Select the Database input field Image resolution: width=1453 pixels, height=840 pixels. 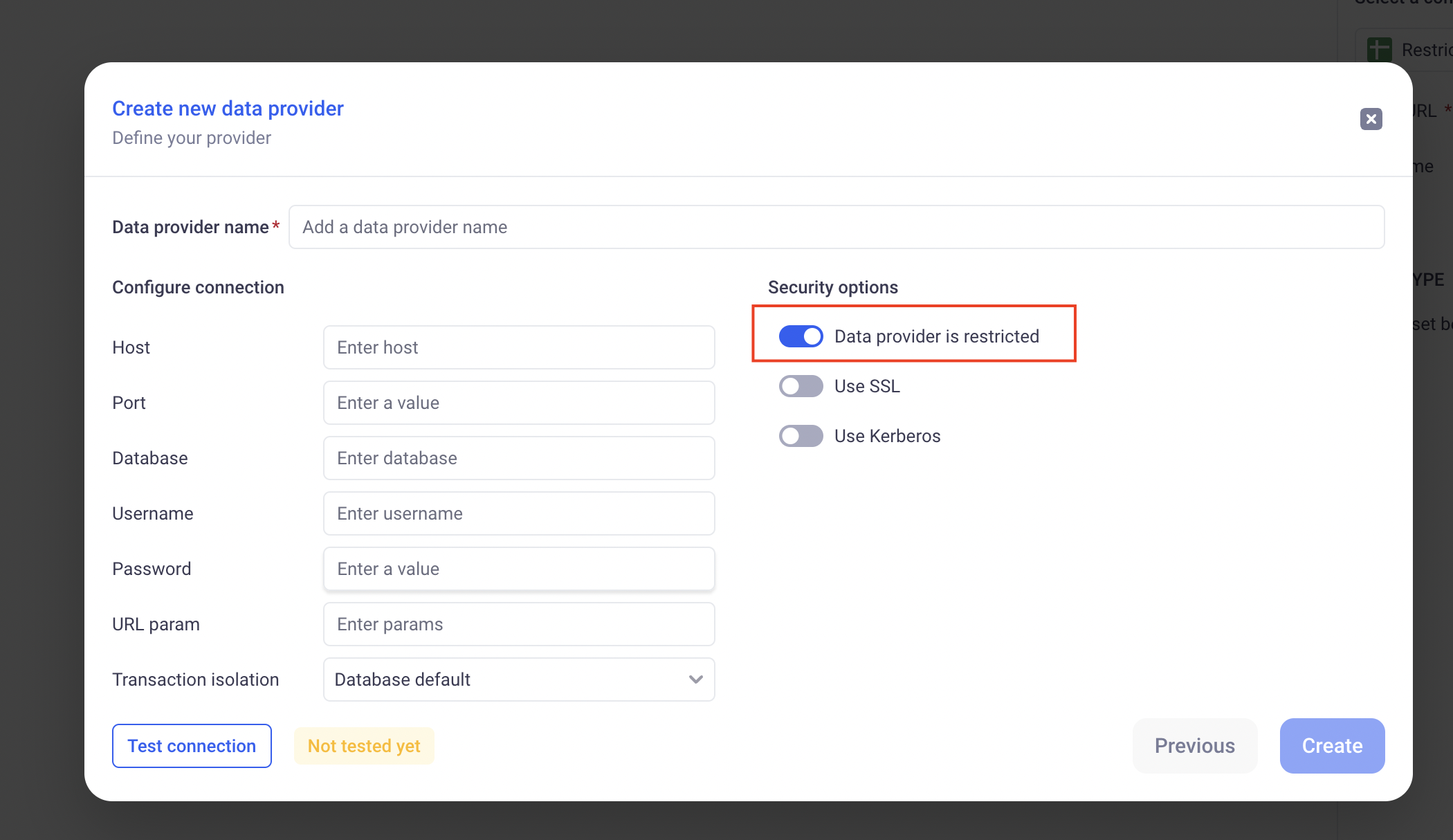pyautogui.click(x=519, y=458)
